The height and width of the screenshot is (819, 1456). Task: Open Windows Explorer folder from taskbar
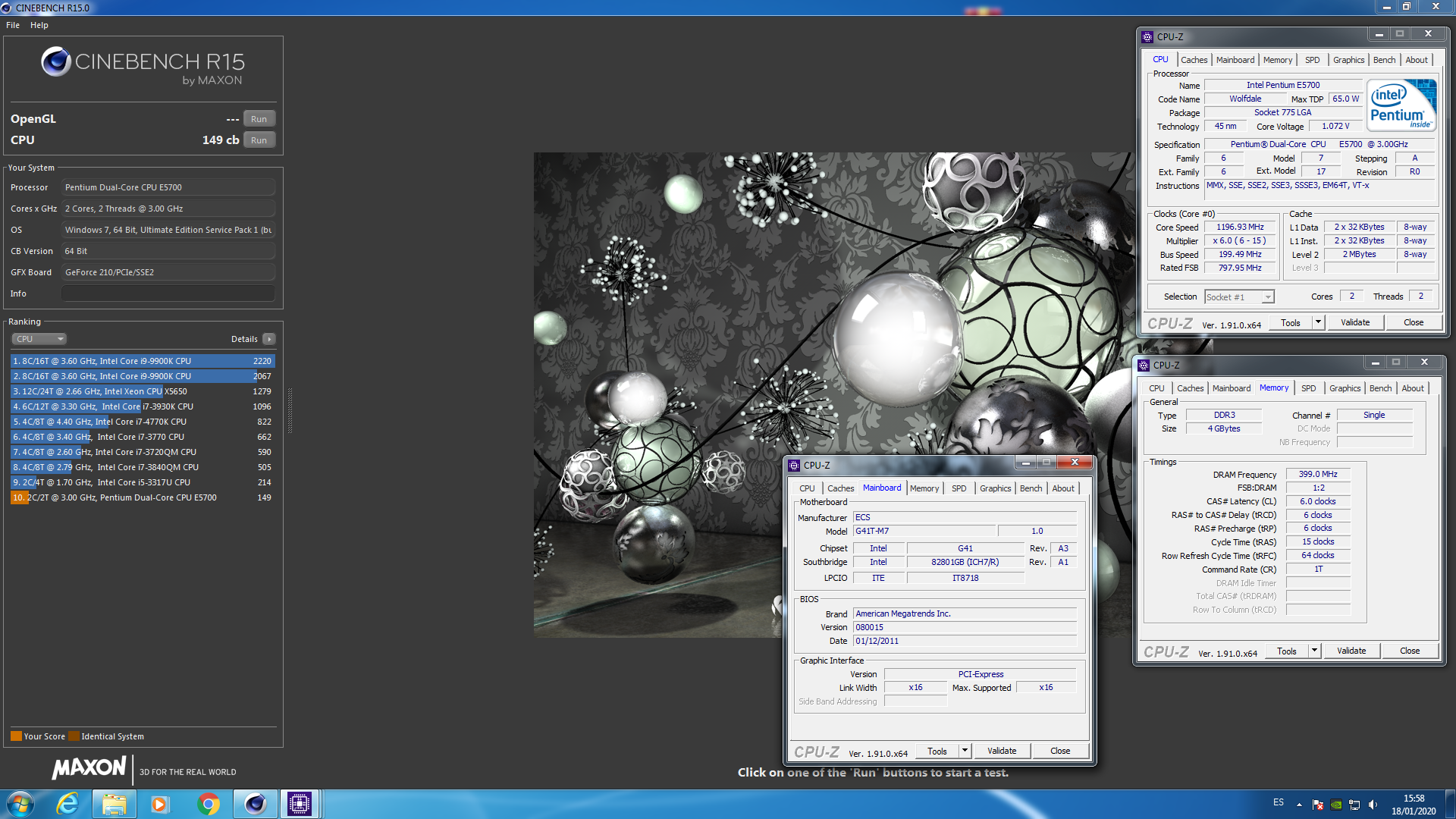tap(114, 804)
